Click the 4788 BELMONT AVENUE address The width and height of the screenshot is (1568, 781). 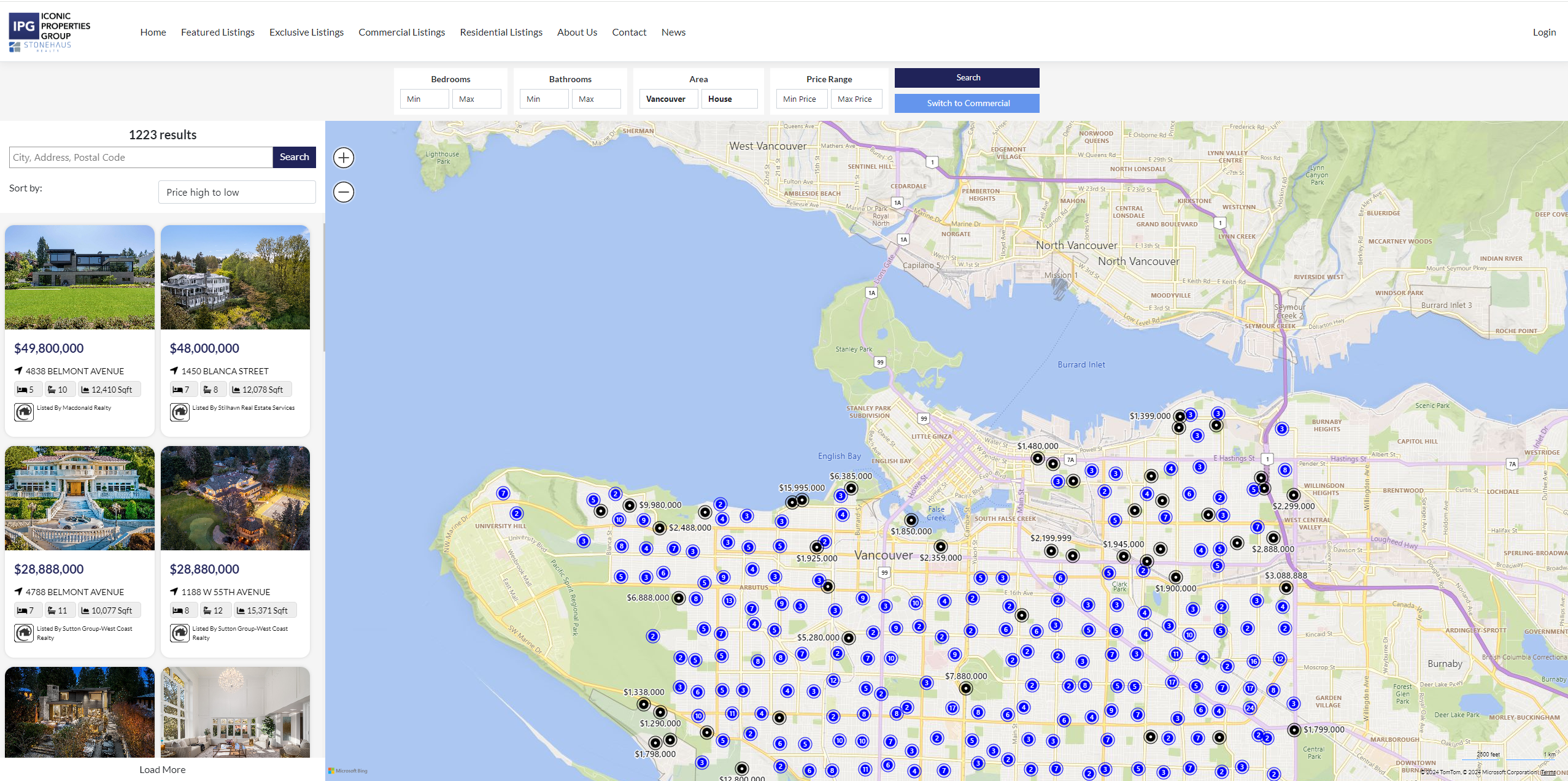tap(75, 592)
